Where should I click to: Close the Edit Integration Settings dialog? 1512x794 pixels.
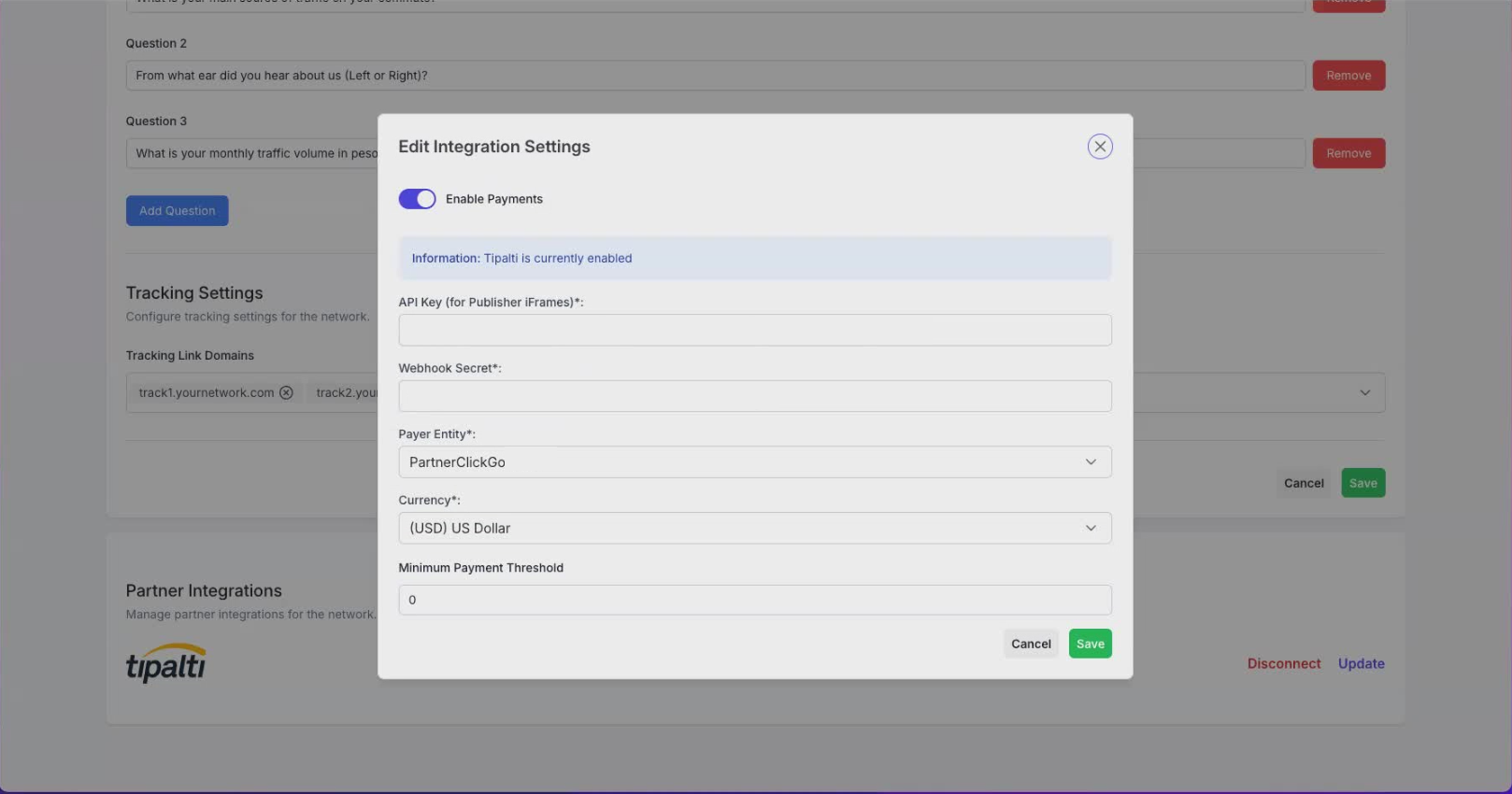1100,147
